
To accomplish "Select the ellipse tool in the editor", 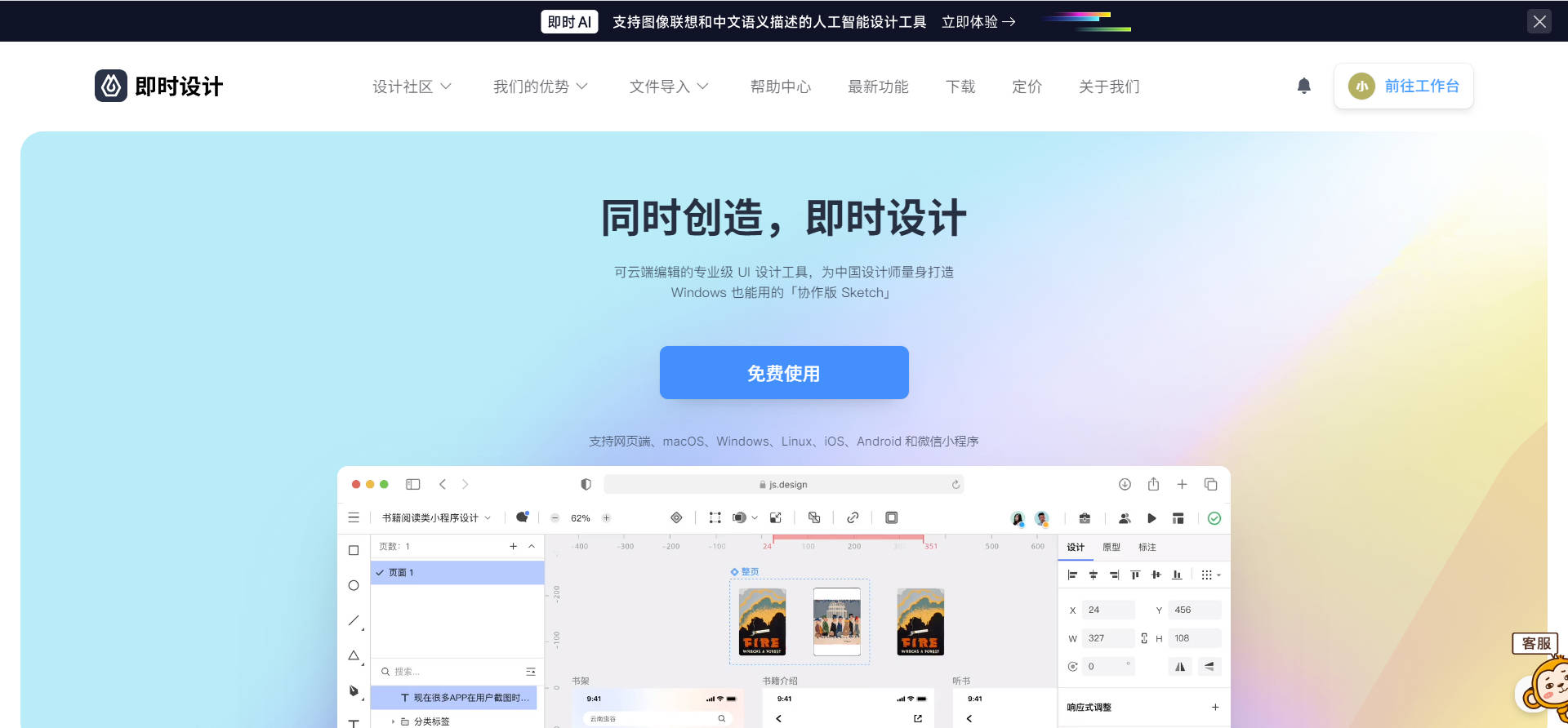I will pos(354,585).
